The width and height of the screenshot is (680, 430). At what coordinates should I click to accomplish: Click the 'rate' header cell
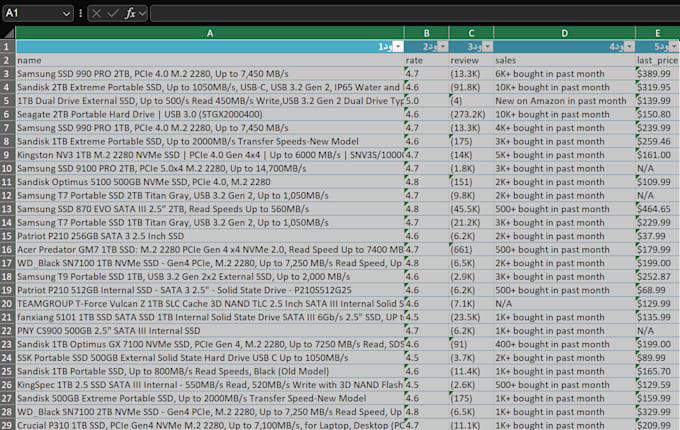point(426,60)
